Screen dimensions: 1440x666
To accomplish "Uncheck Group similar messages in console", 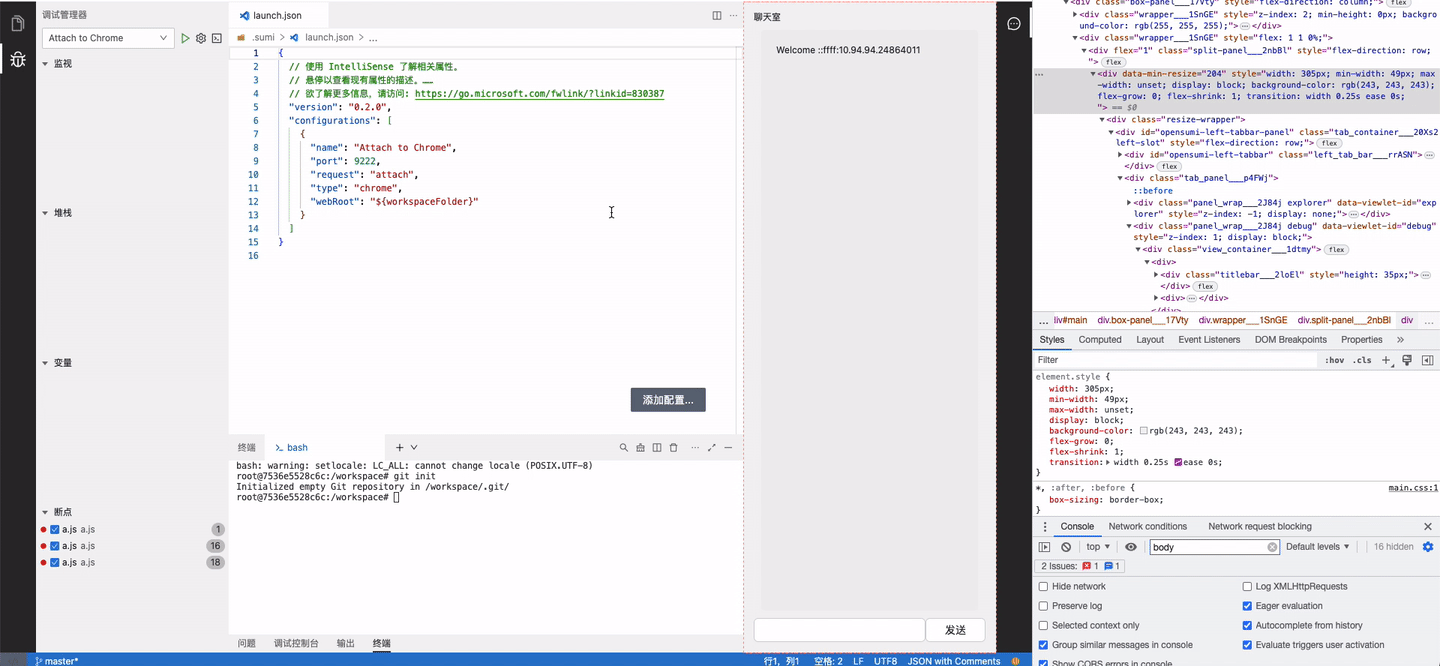I will pyautogui.click(x=1044, y=645).
